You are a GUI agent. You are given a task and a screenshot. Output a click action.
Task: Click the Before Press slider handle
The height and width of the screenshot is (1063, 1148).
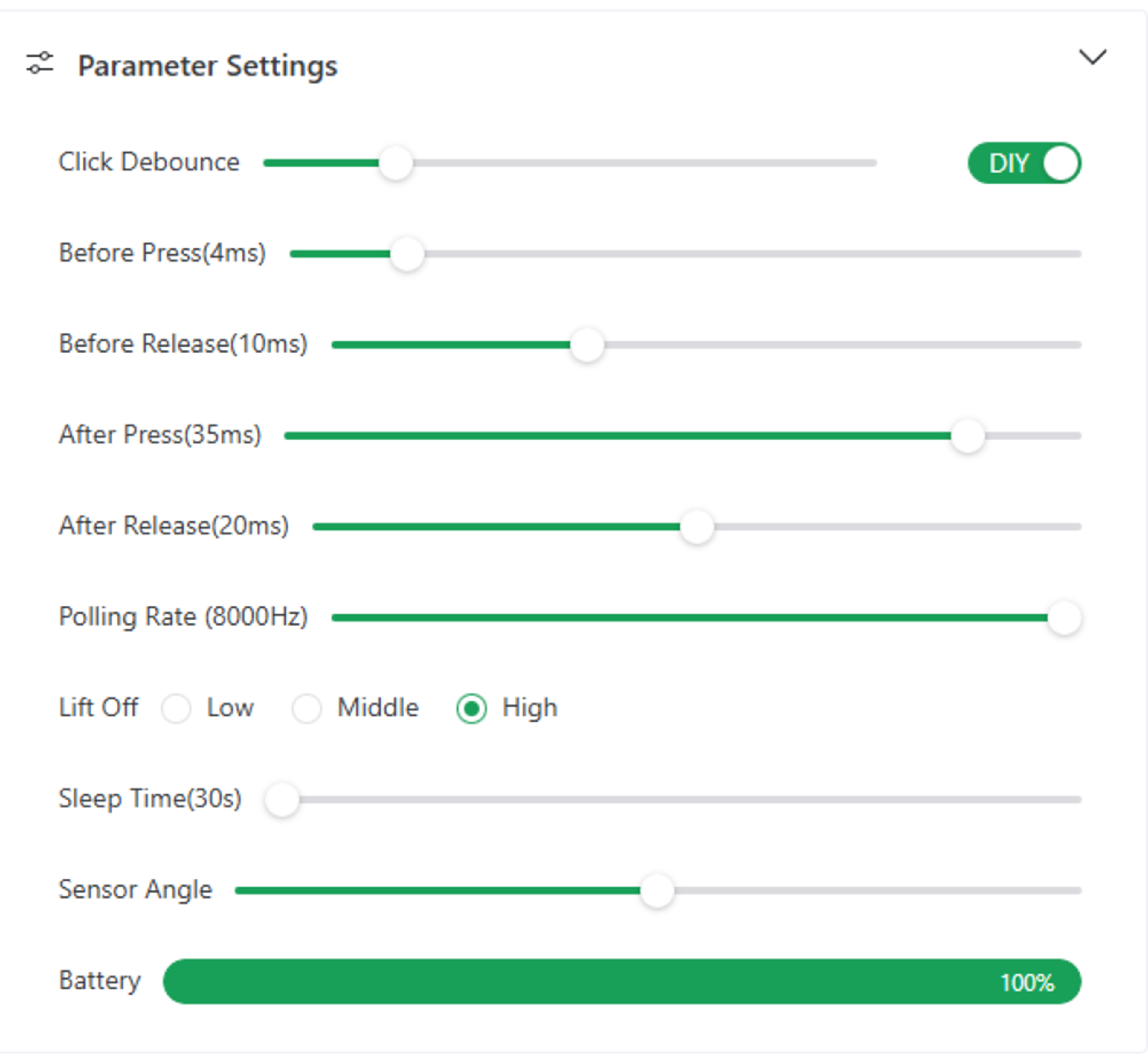[407, 254]
